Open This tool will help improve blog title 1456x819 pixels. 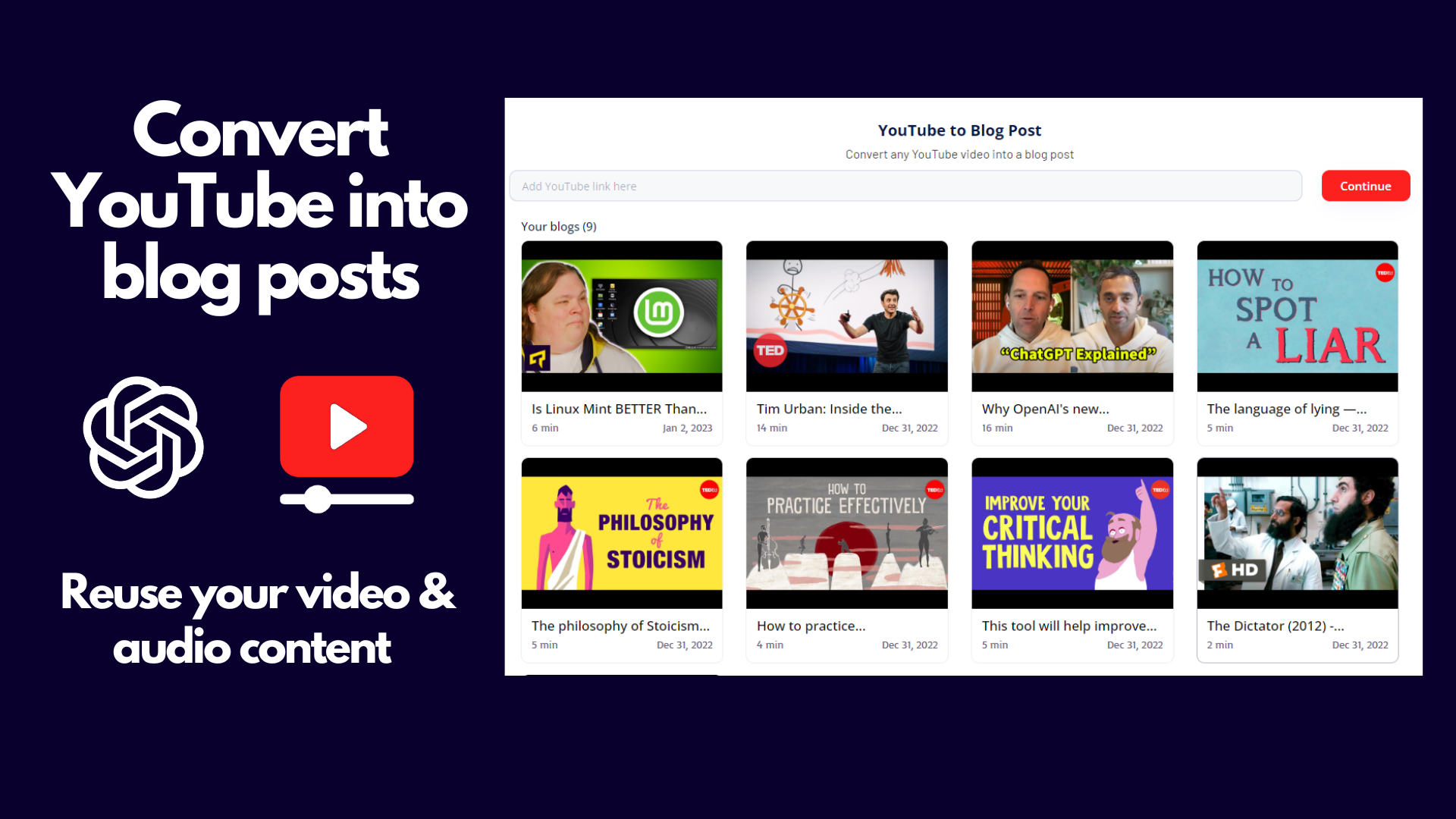coord(1068,626)
